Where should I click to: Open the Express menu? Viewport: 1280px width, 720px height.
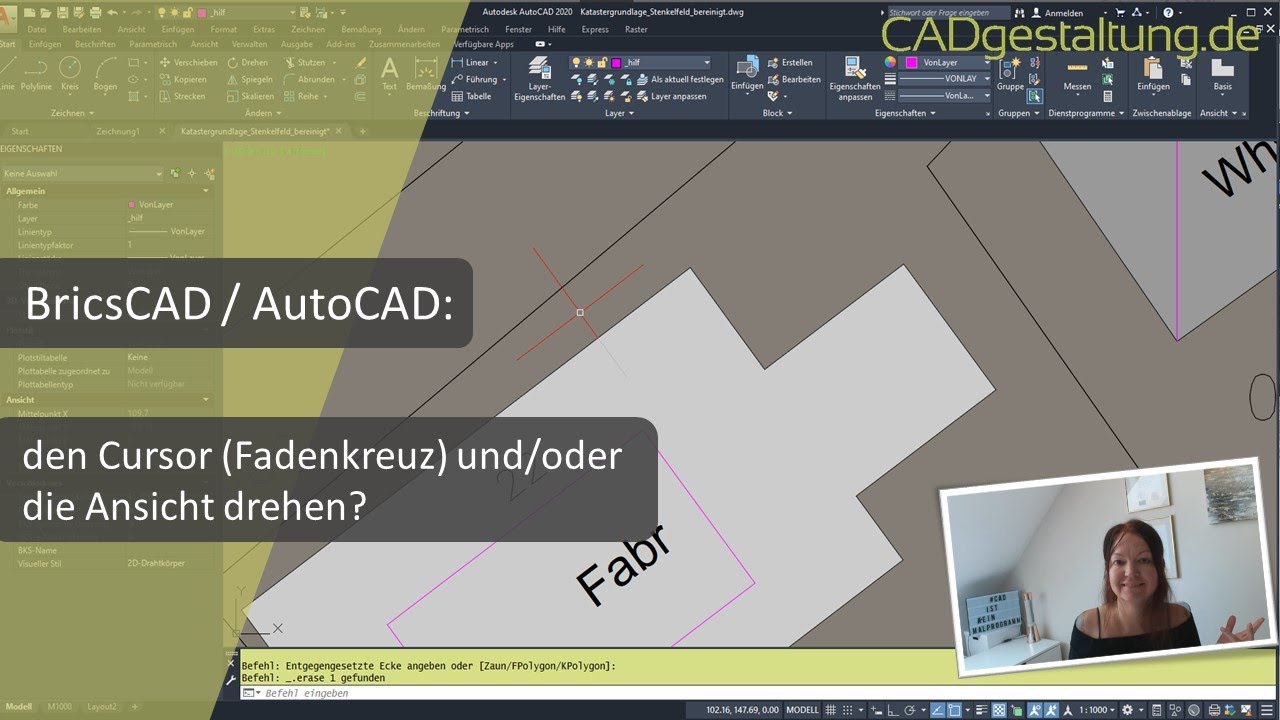tap(595, 30)
